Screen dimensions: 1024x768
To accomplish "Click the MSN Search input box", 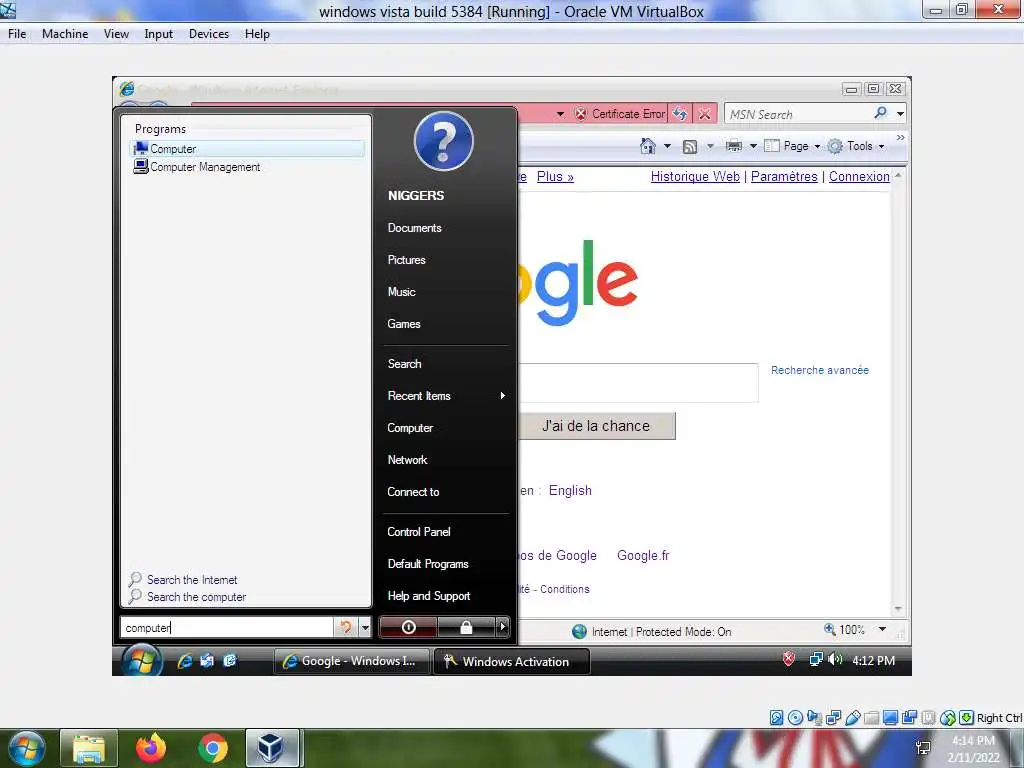I will (x=798, y=114).
